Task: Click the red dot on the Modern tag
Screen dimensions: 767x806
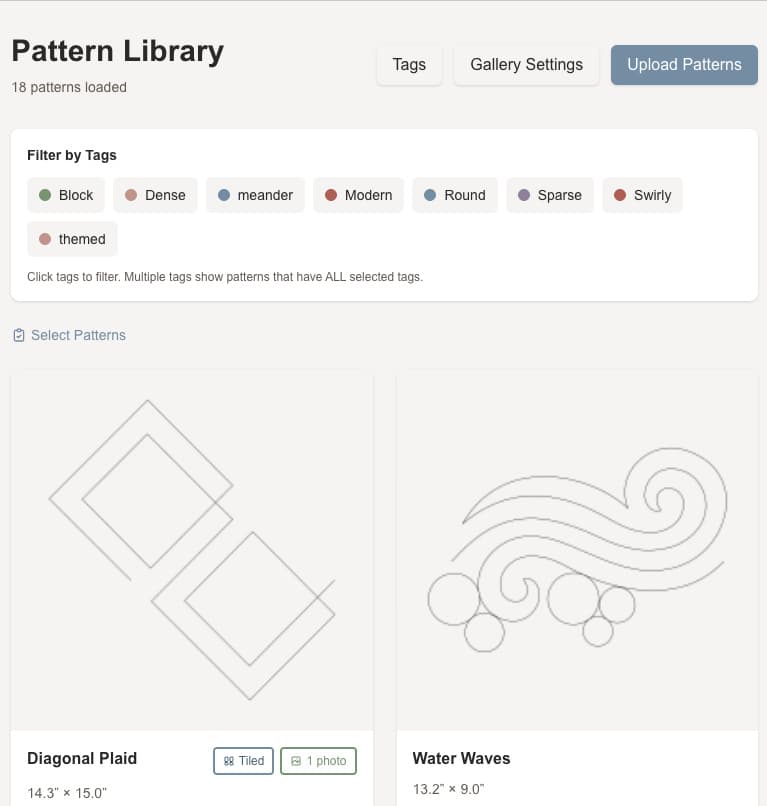Action: pyautogui.click(x=330, y=195)
